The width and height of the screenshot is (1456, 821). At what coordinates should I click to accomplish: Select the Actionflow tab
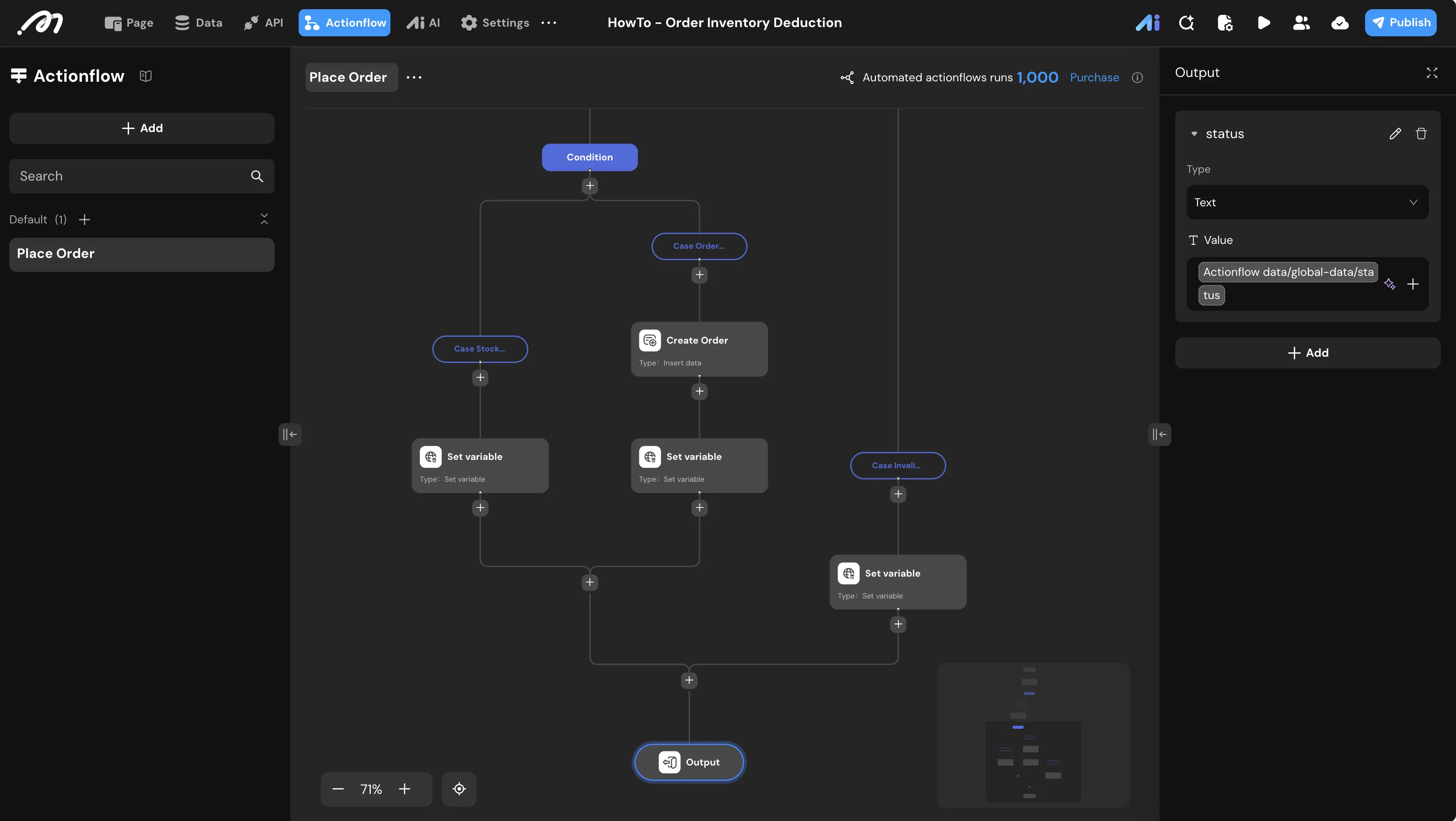pyautogui.click(x=344, y=23)
